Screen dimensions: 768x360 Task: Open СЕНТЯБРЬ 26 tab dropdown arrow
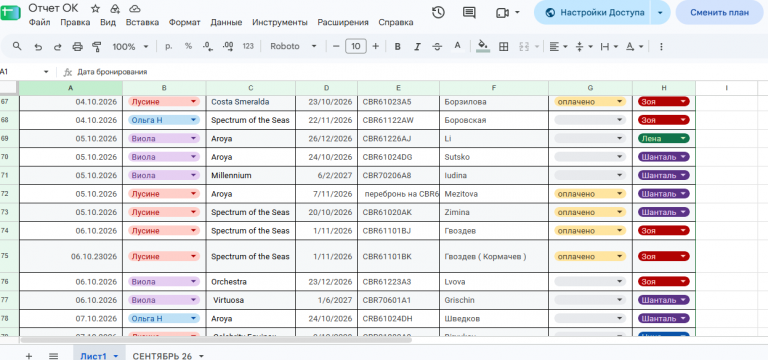click(x=201, y=356)
